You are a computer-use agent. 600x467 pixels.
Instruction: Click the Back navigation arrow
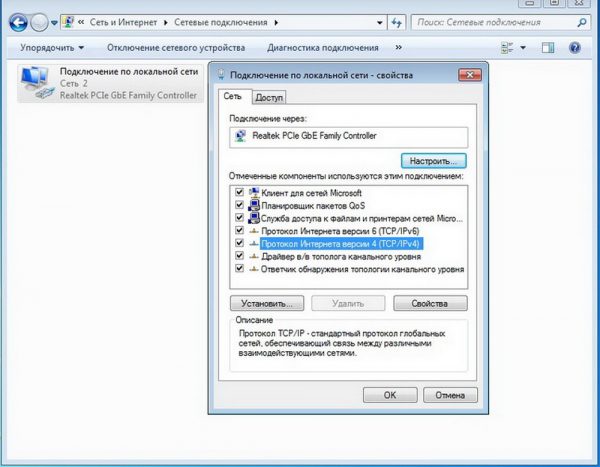tap(18, 23)
